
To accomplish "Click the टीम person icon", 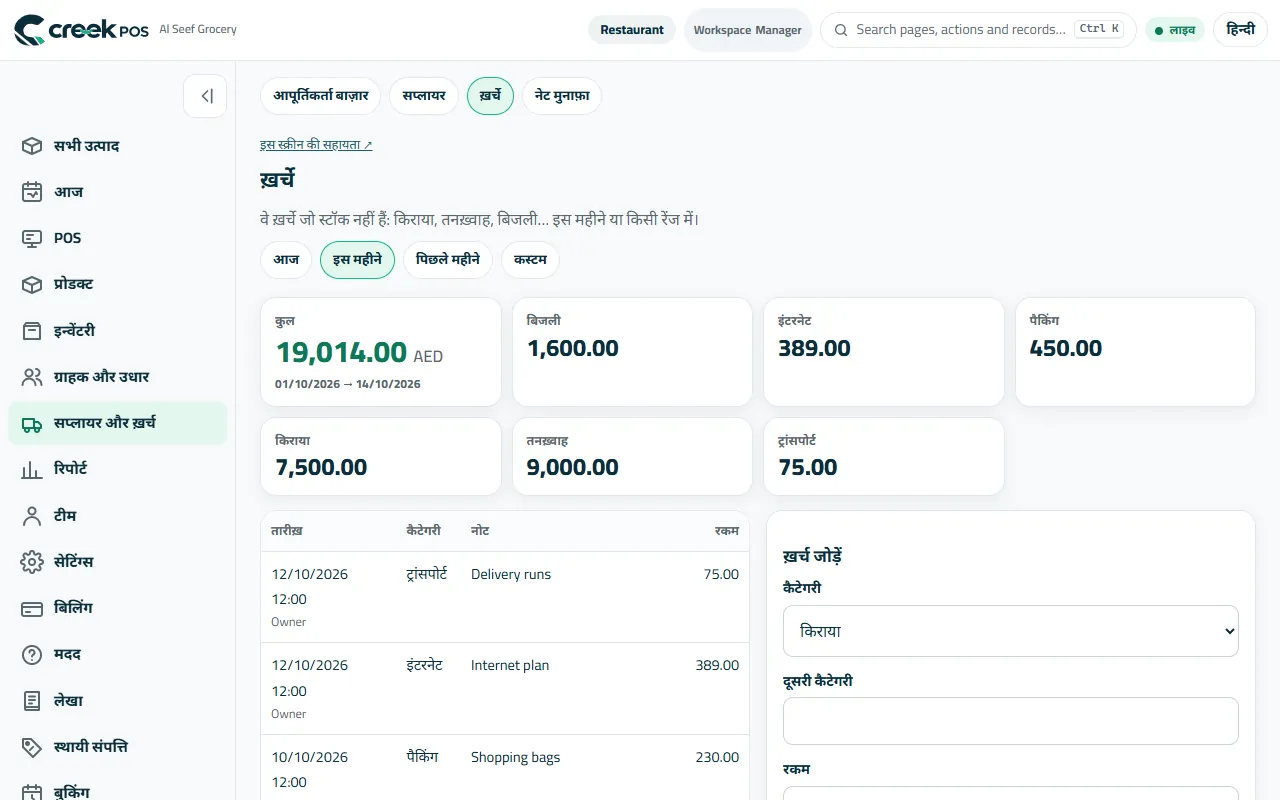I will click(x=32, y=516).
